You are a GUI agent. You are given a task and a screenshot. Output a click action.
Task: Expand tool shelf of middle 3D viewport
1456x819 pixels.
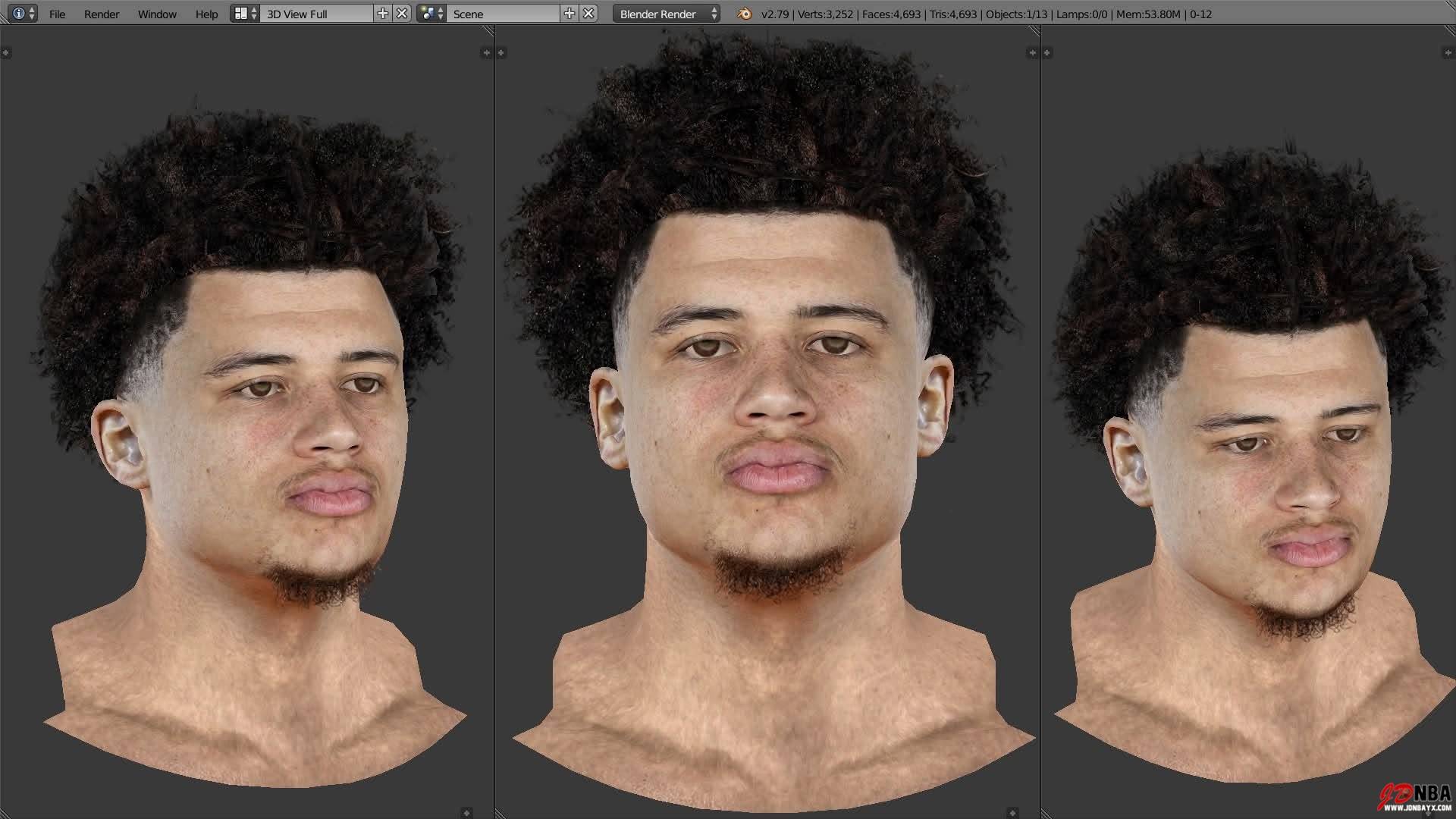pyautogui.click(x=501, y=52)
